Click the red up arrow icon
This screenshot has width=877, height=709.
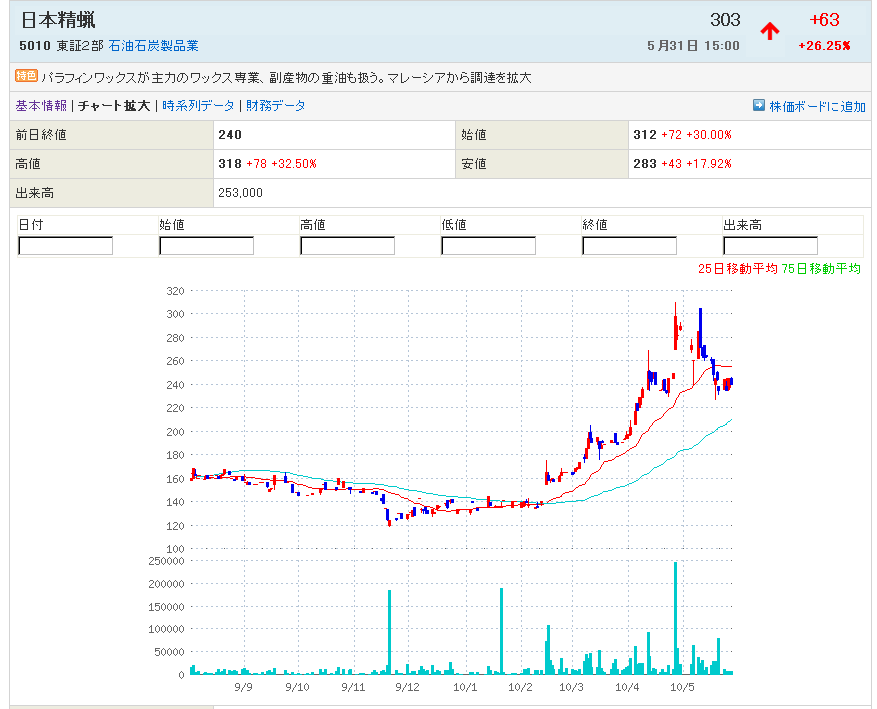(x=769, y=31)
